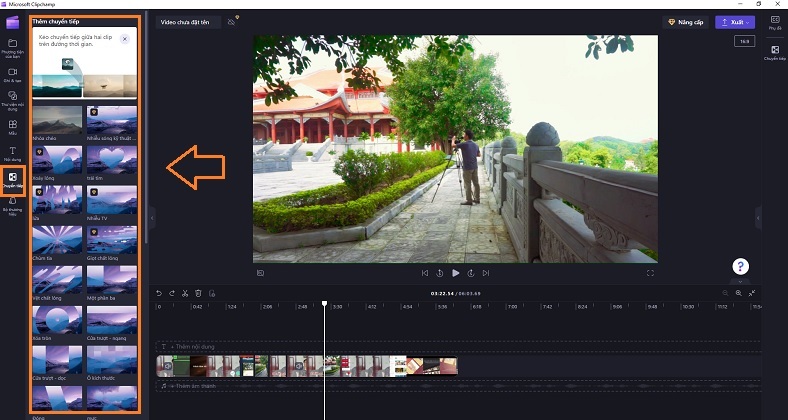The height and width of the screenshot is (420, 788).
Task: Choose the Vệt chất lỏng transition
Action: (x=57, y=280)
